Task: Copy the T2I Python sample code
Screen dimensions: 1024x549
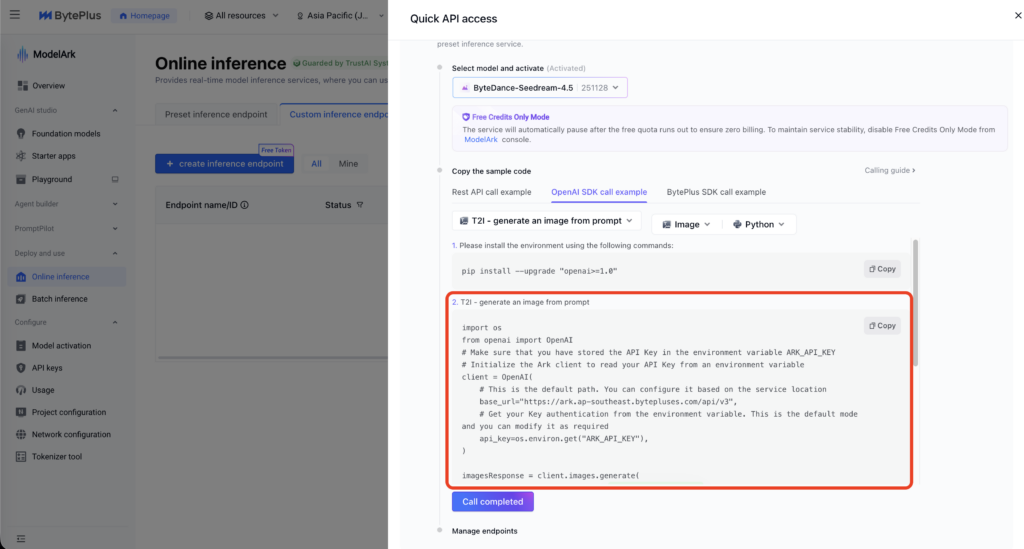Action: point(882,326)
